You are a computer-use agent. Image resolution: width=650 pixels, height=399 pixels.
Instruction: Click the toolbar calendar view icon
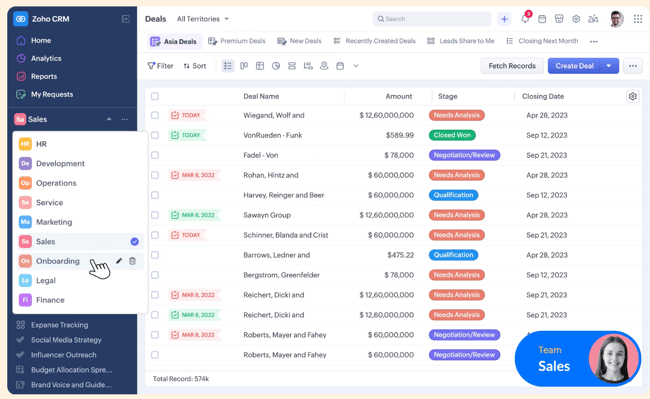point(340,66)
